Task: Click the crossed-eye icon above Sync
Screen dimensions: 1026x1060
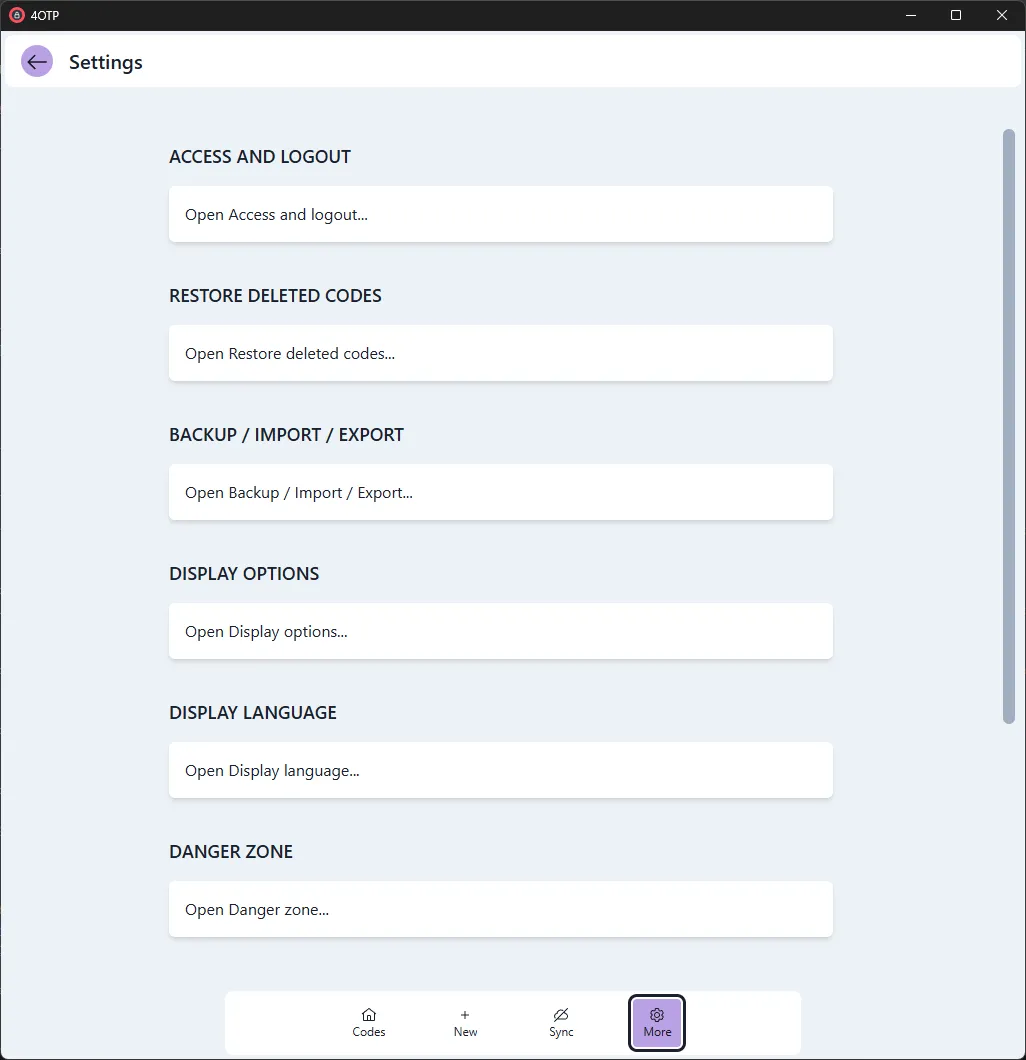Action: tap(561, 1015)
